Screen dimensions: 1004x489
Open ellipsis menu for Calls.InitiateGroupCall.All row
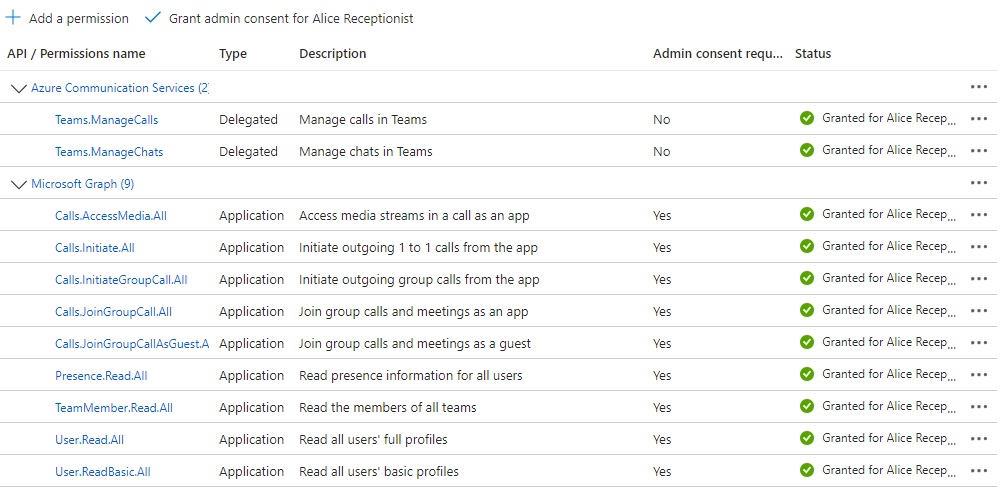click(x=978, y=279)
